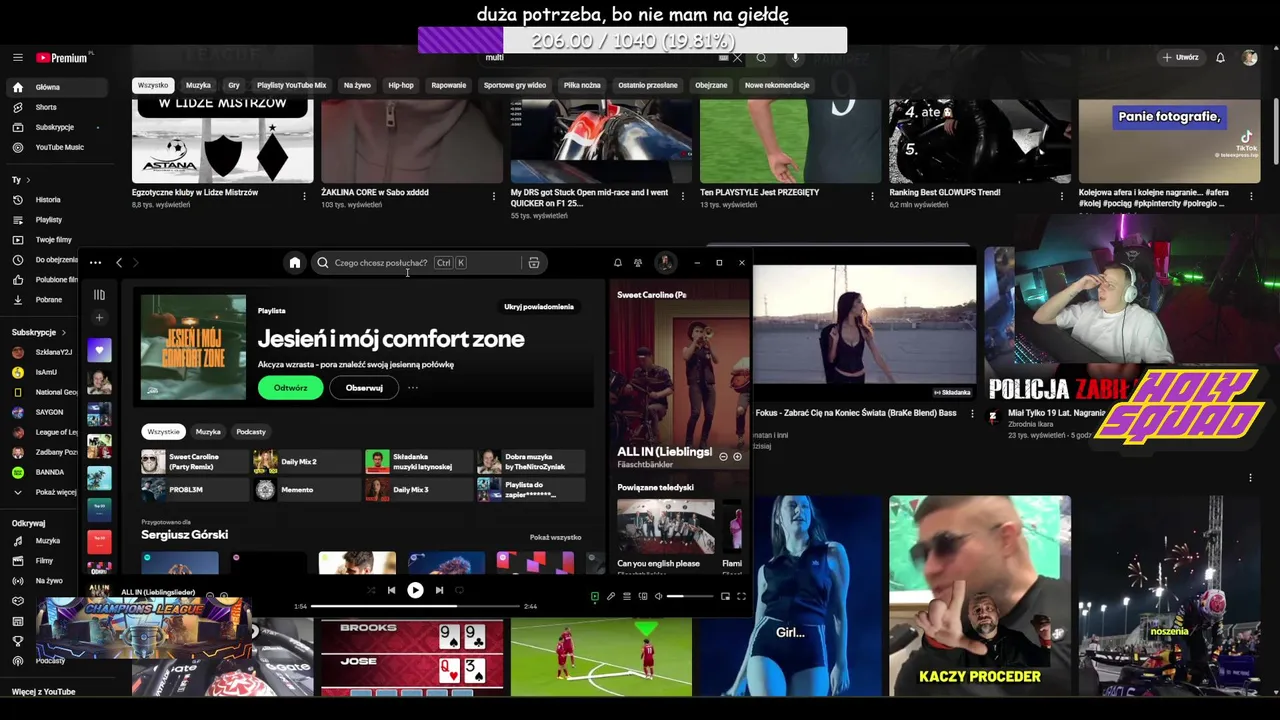Go to YouTube Premium home via logo
Screen dimensions: 1280x720
(62, 58)
